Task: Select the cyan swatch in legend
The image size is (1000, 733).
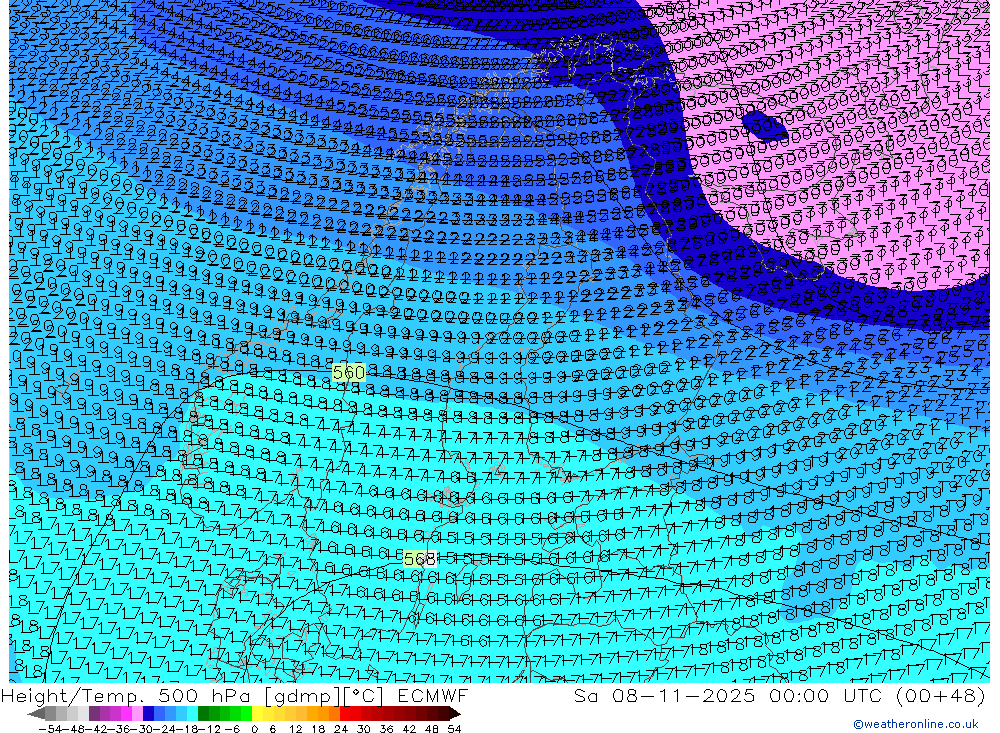Action: tap(192, 714)
